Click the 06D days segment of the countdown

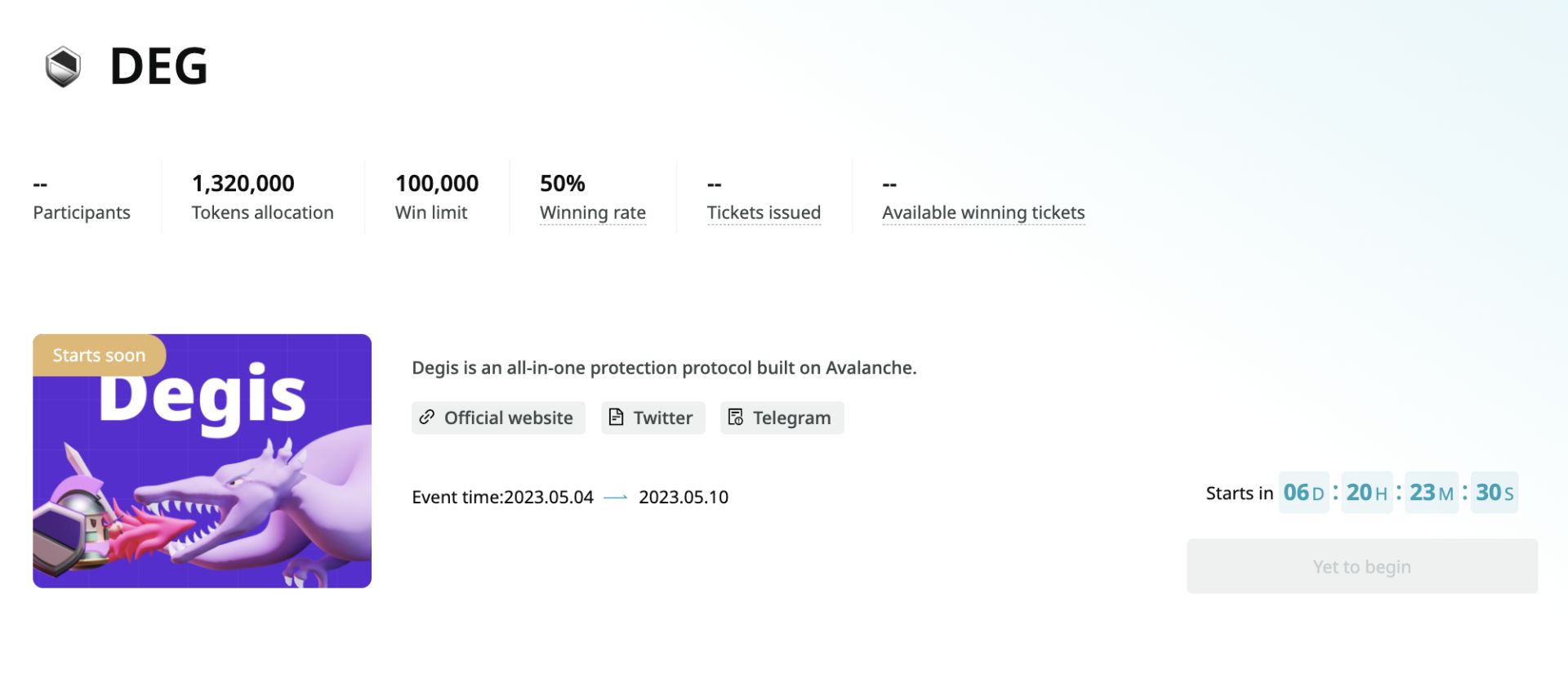point(1303,492)
